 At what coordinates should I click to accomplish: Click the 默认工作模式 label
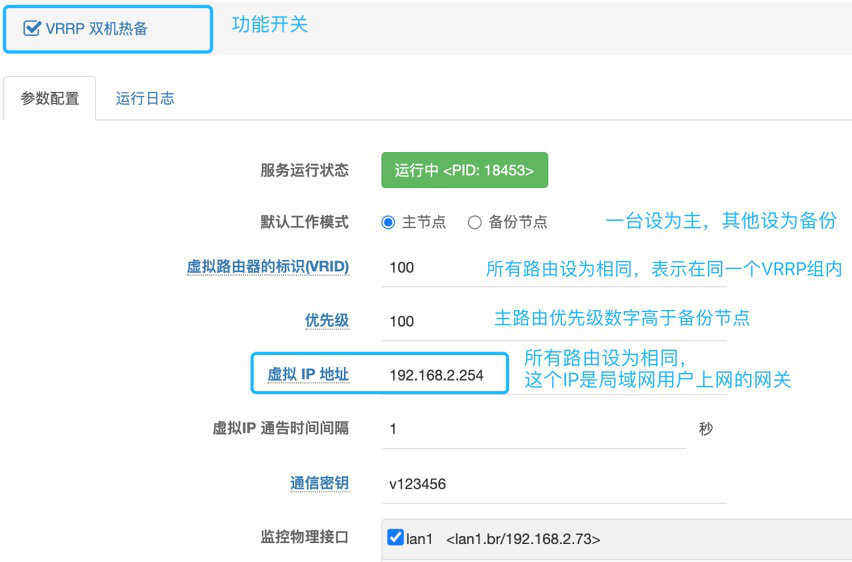point(304,222)
